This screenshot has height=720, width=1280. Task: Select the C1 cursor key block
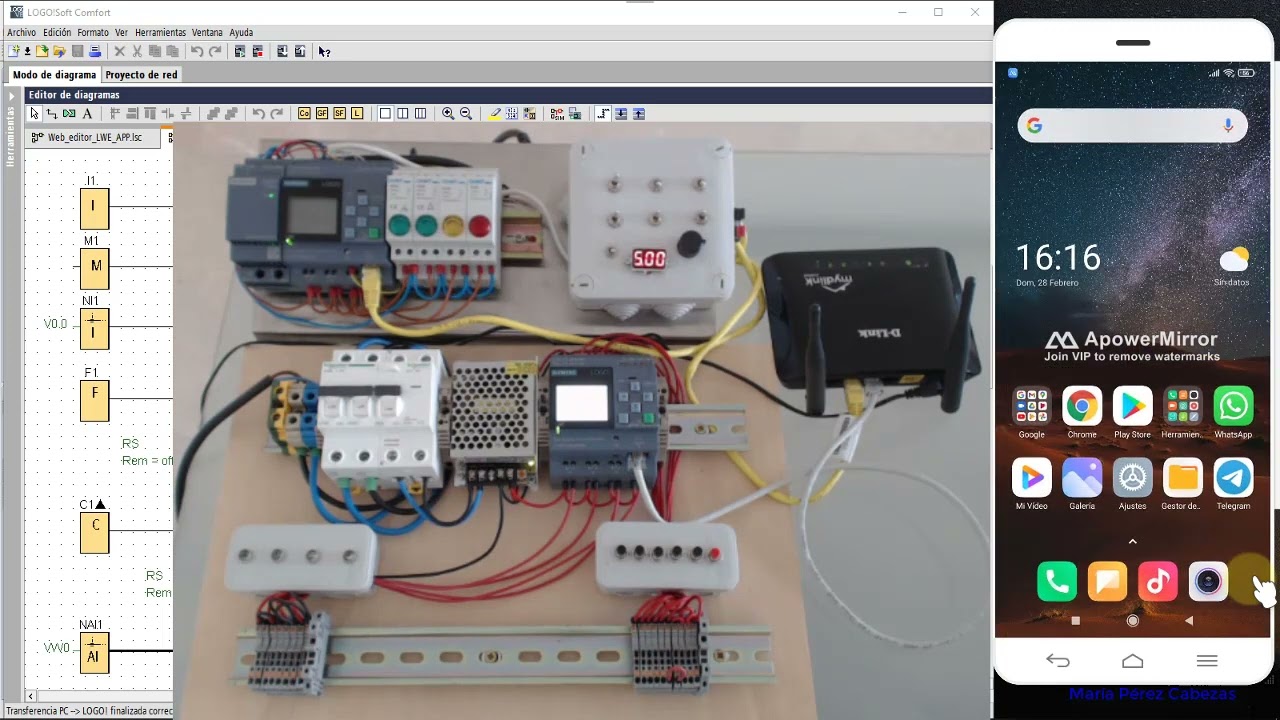click(x=94, y=532)
